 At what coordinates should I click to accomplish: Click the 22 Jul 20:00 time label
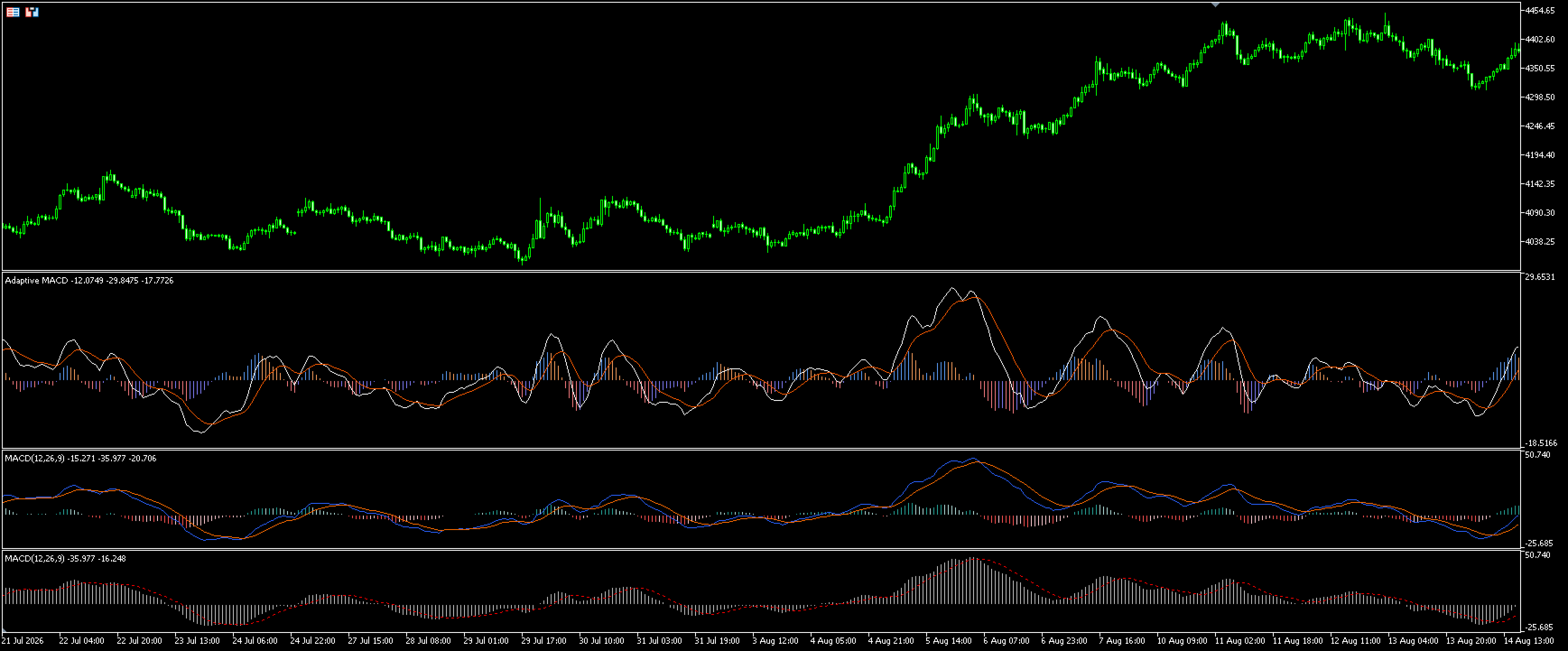[x=139, y=641]
